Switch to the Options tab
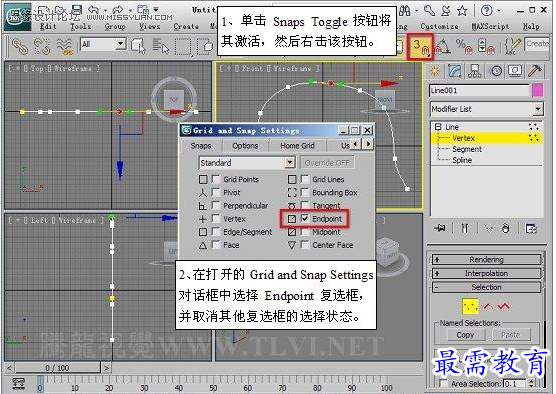 click(x=245, y=146)
